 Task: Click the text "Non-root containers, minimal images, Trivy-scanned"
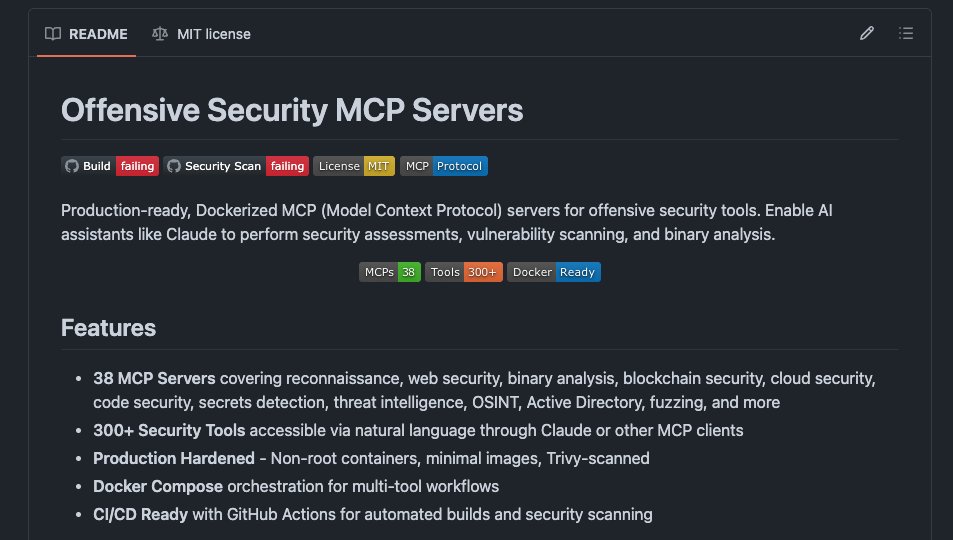[x=460, y=459]
